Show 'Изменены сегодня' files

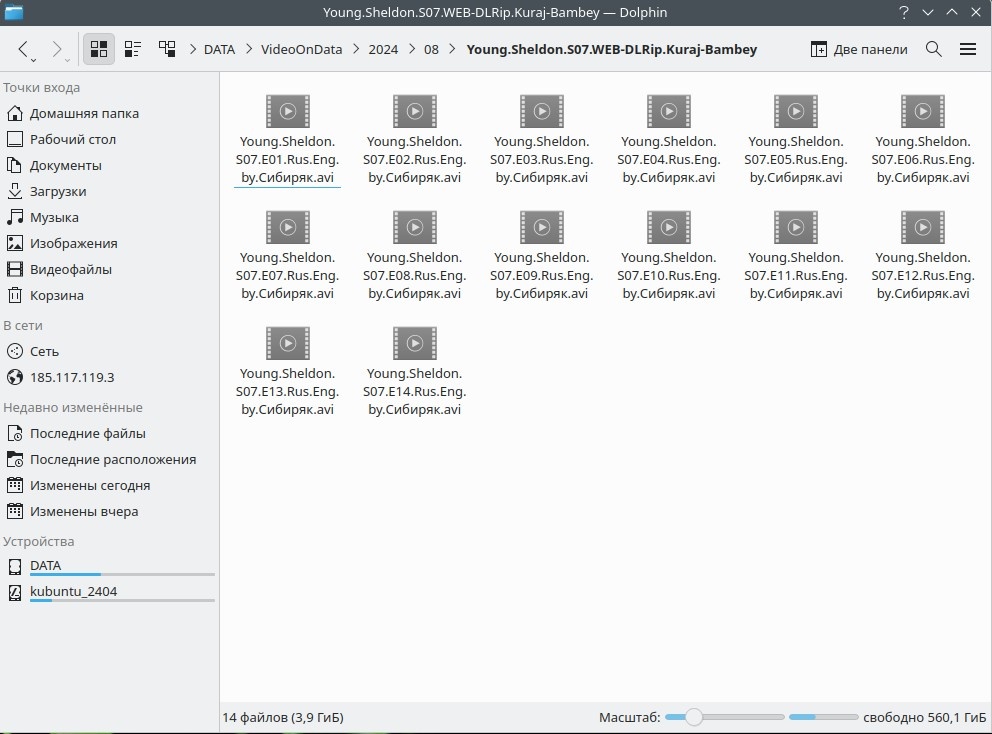tap(109, 485)
